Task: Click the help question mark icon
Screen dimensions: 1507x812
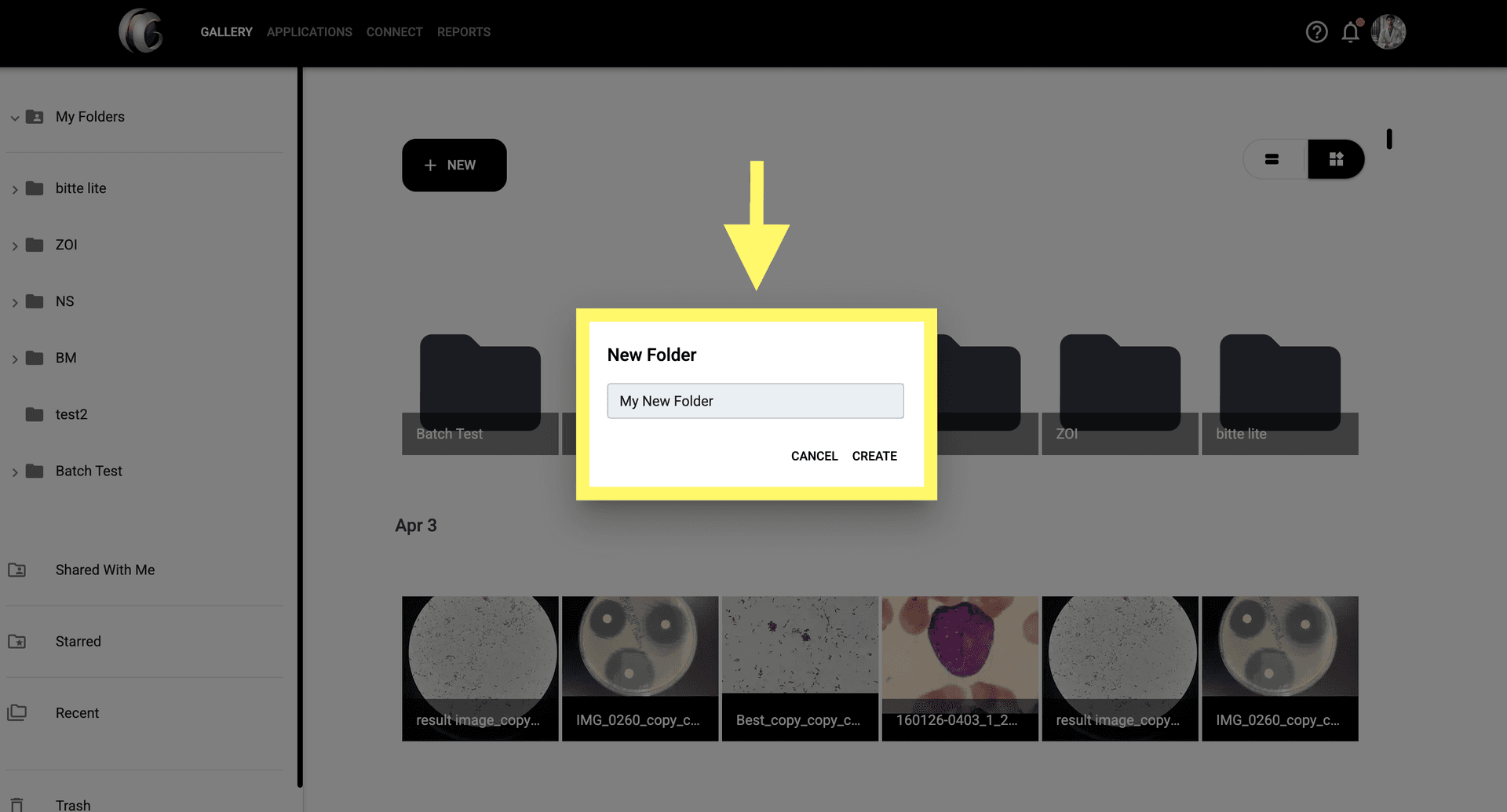Action: click(1316, 32)
